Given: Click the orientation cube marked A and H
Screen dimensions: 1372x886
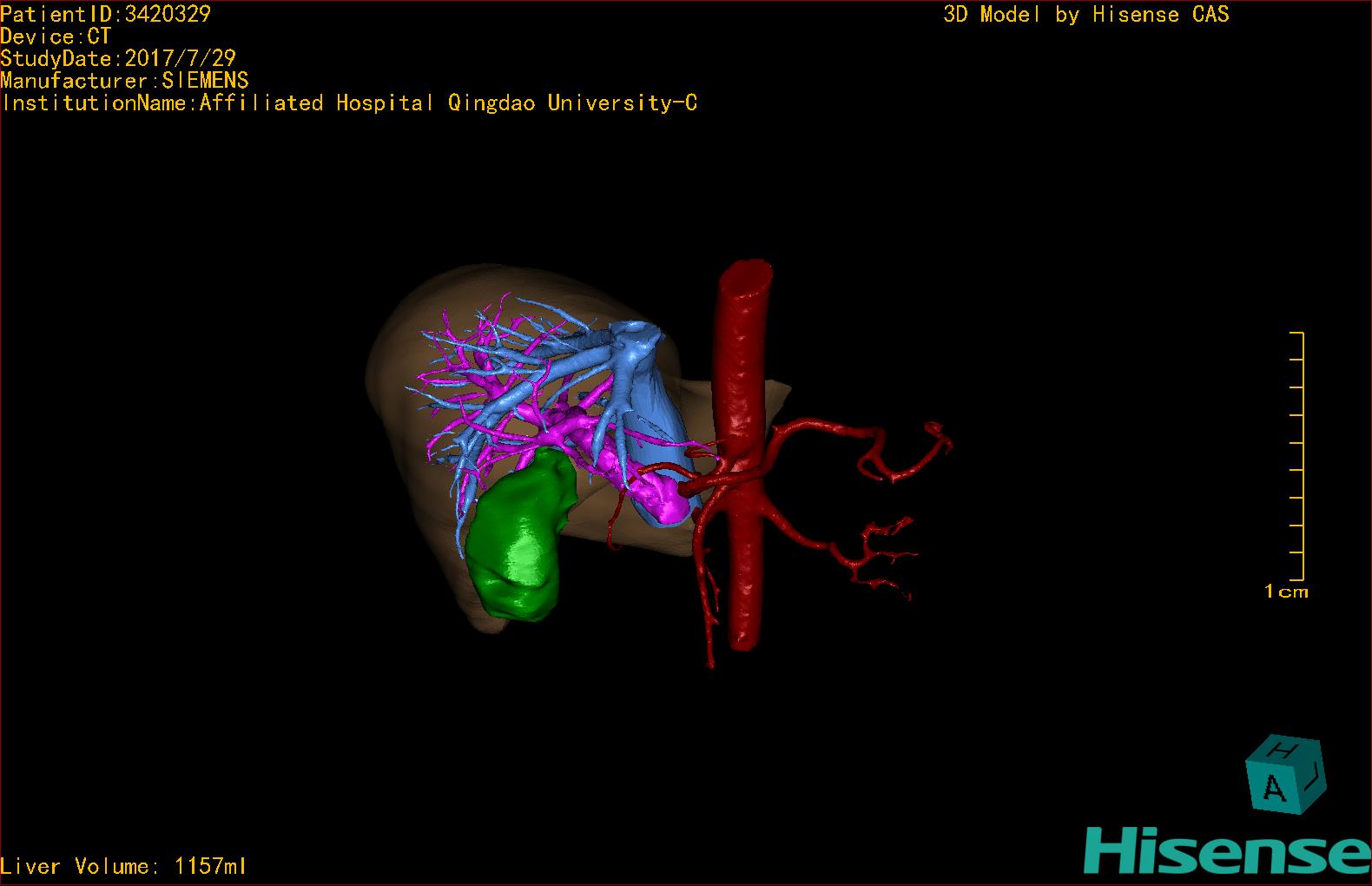Looking at the screenshot, I should click(x=1285, y=775).
